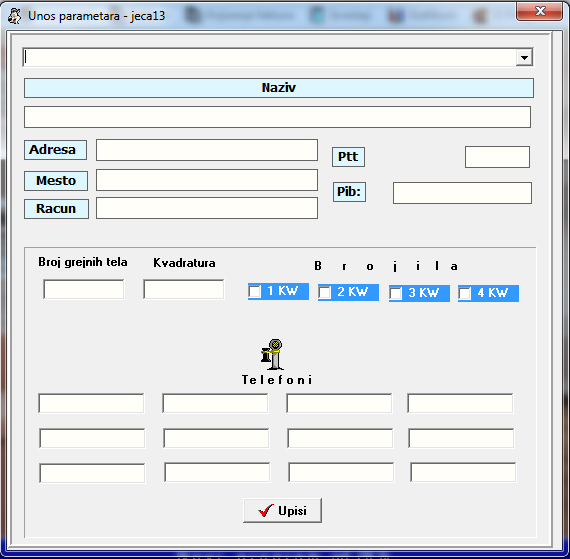Viewport: 570px width, 559px height.
Task: Toggle the 2 KW checkbox
Action: click(325, 292)
